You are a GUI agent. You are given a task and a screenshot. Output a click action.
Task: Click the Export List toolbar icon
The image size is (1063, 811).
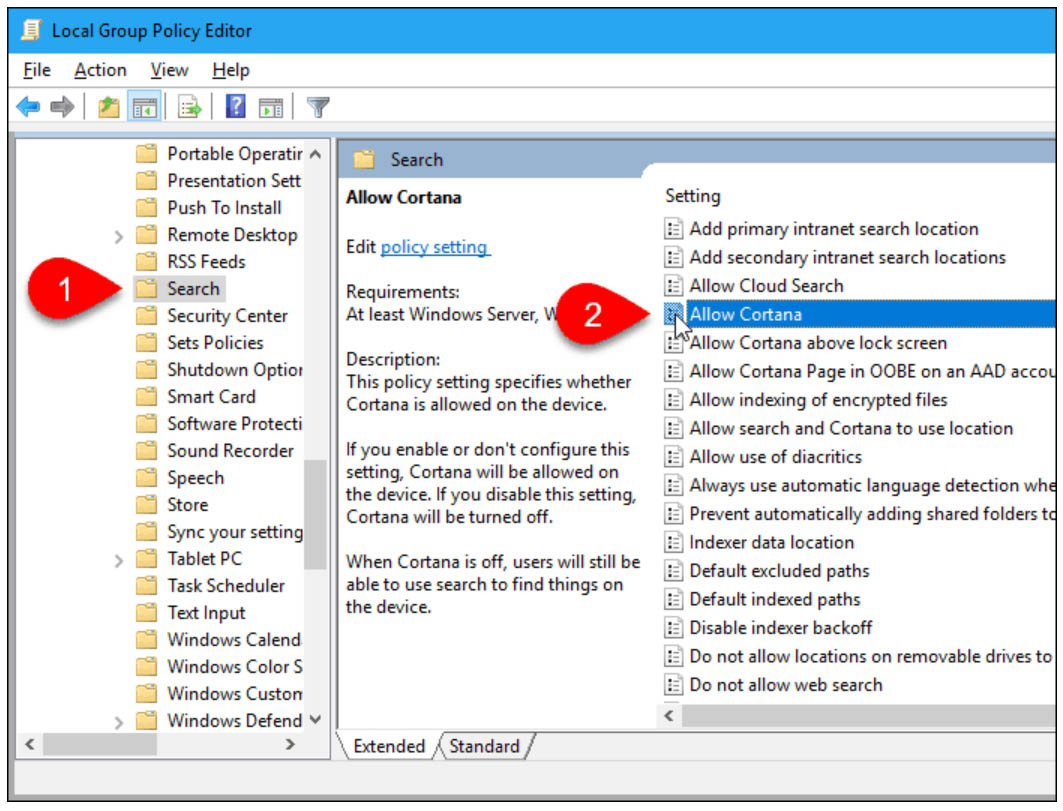point(190,107)
